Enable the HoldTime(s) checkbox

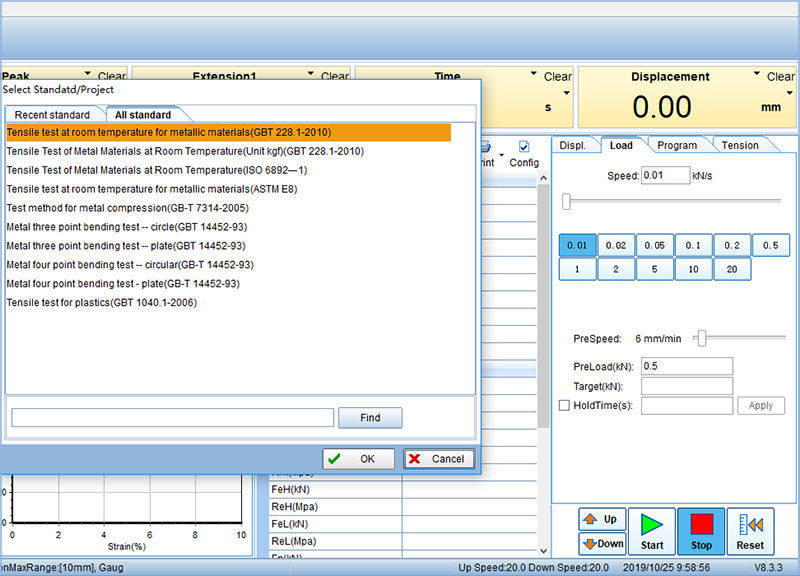[x=565, y=405]
